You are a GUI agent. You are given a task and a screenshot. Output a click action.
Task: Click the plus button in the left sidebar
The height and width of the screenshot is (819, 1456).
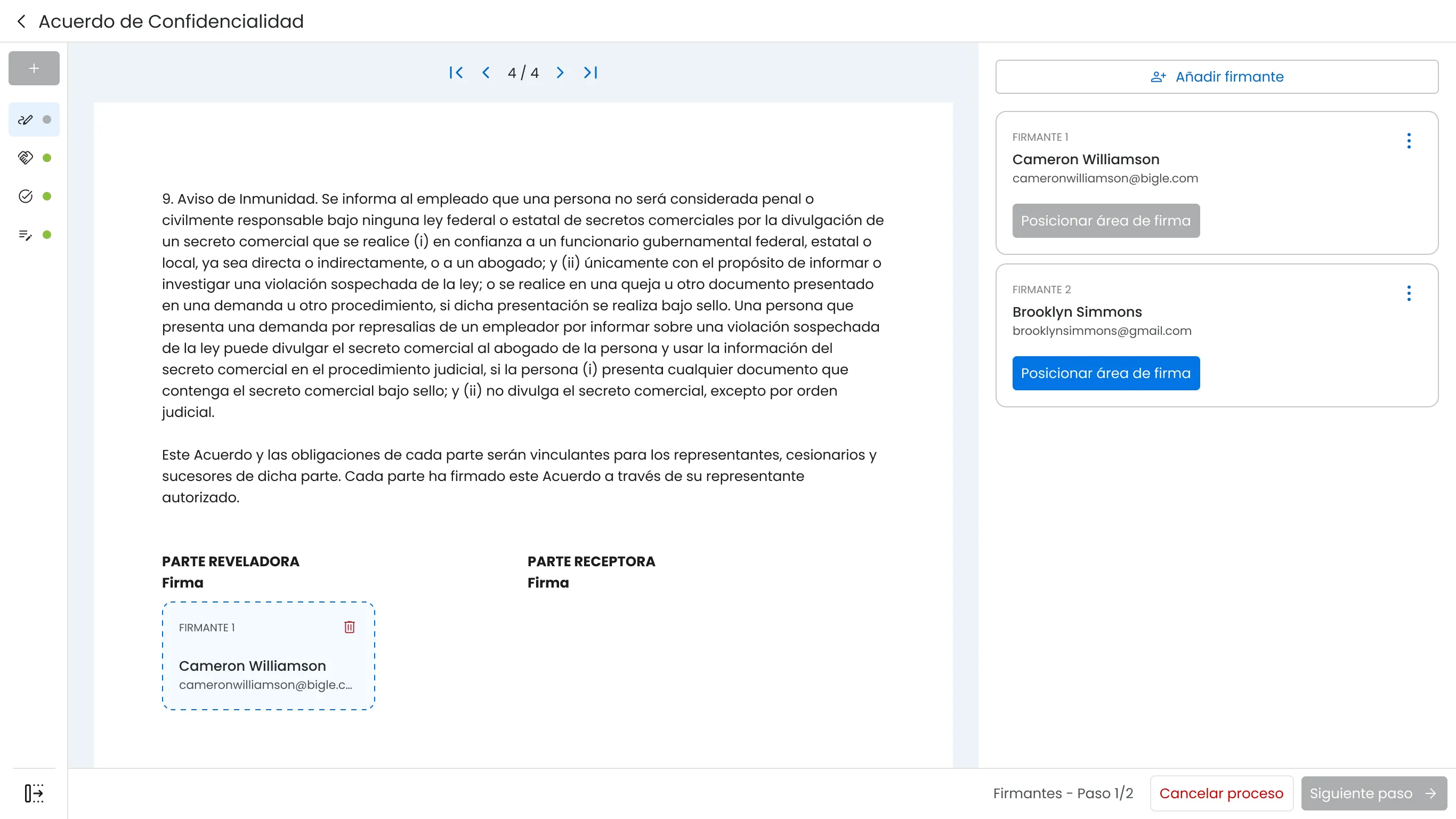[x=34, y=68]
